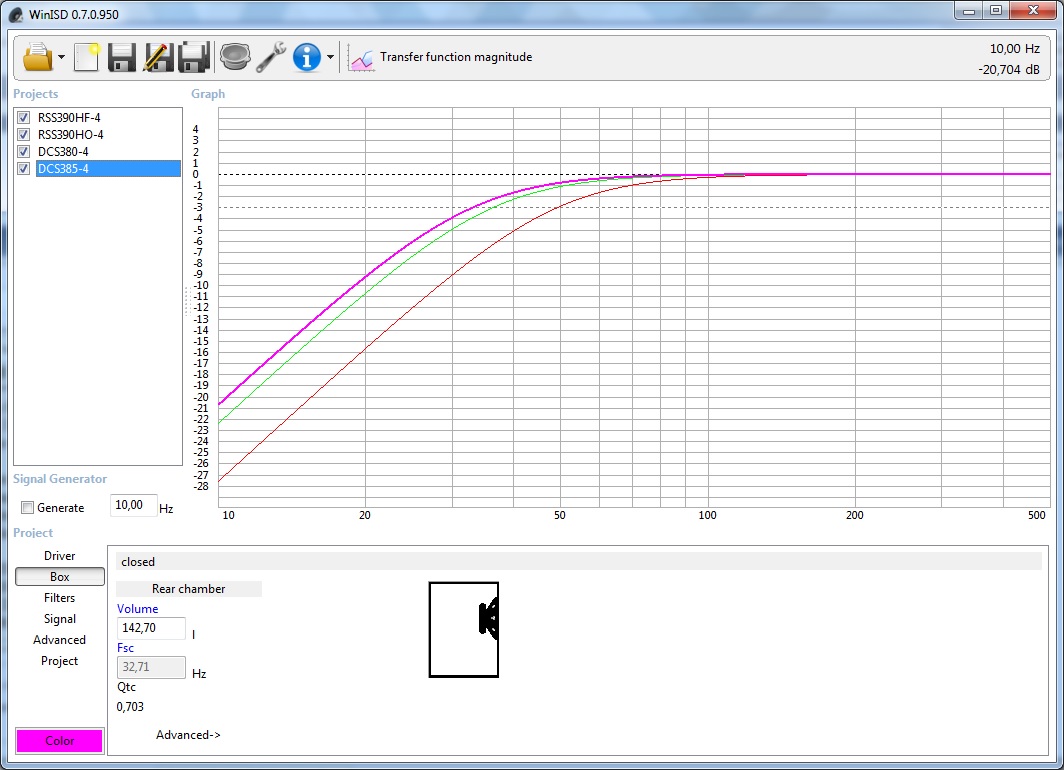Viewport: 1064px width, 770px height.
Task: Maximize the WinISD window
Action: click(x=995, y=11)
